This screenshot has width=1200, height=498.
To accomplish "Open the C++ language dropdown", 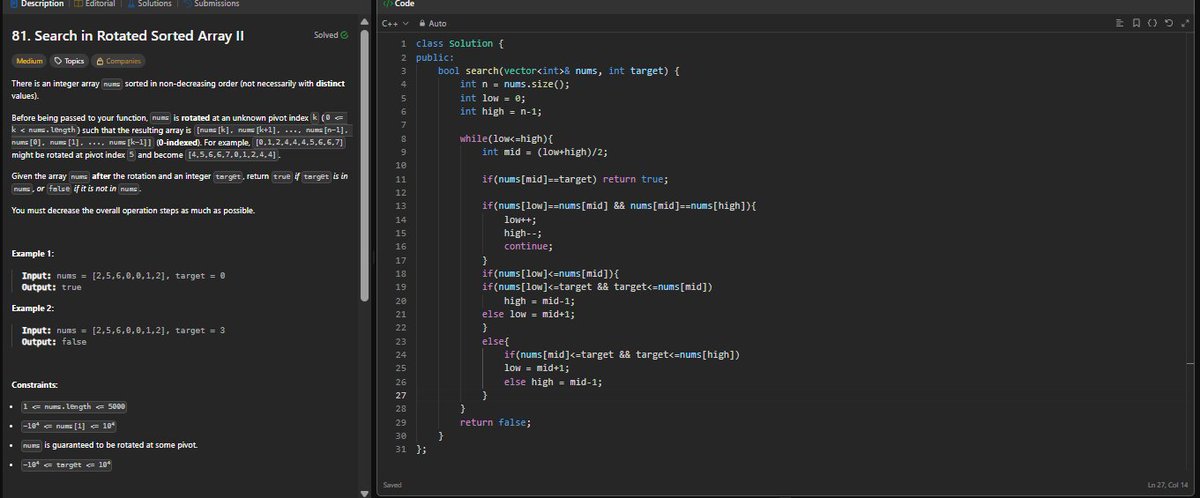I will point(397,23).
